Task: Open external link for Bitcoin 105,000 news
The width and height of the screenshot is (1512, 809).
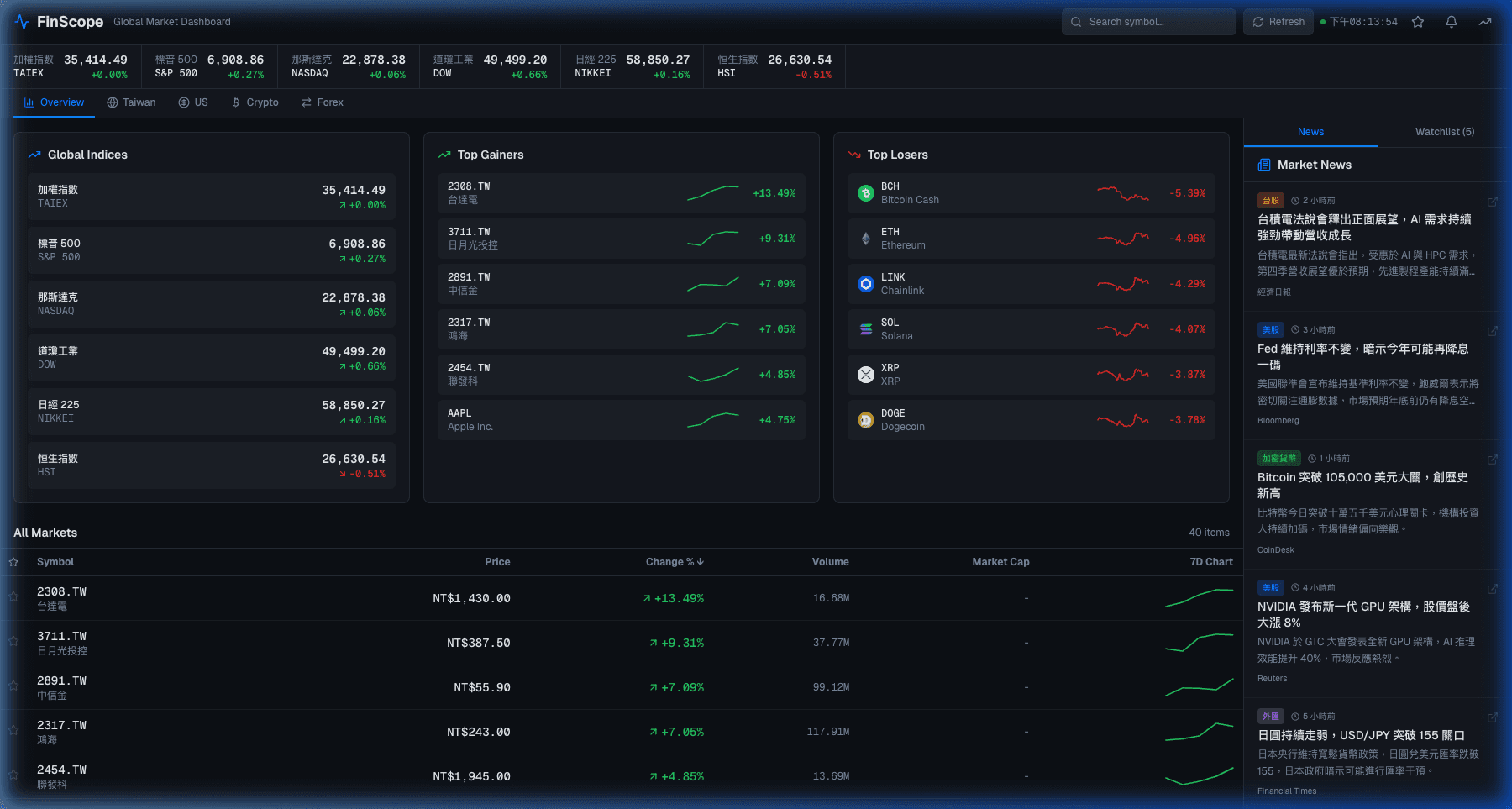Action: (1493, 460)
